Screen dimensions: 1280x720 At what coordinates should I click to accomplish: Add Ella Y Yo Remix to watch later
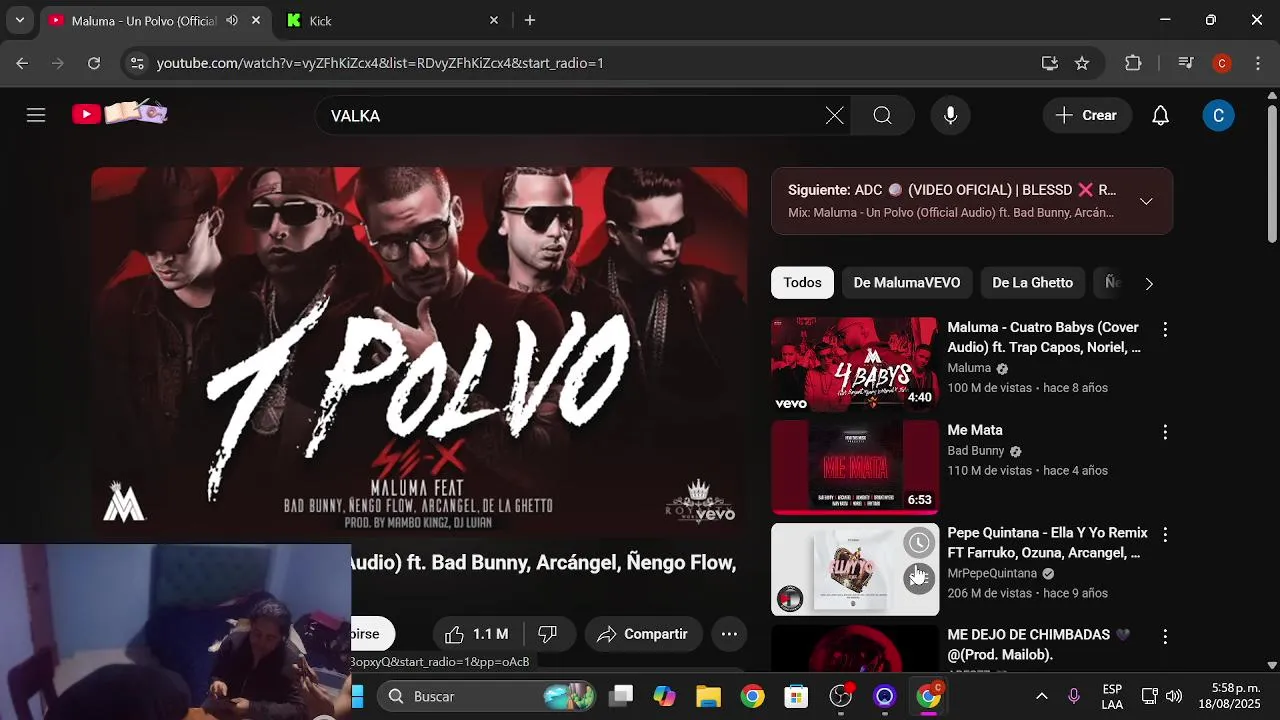click(x=919, y=543)
